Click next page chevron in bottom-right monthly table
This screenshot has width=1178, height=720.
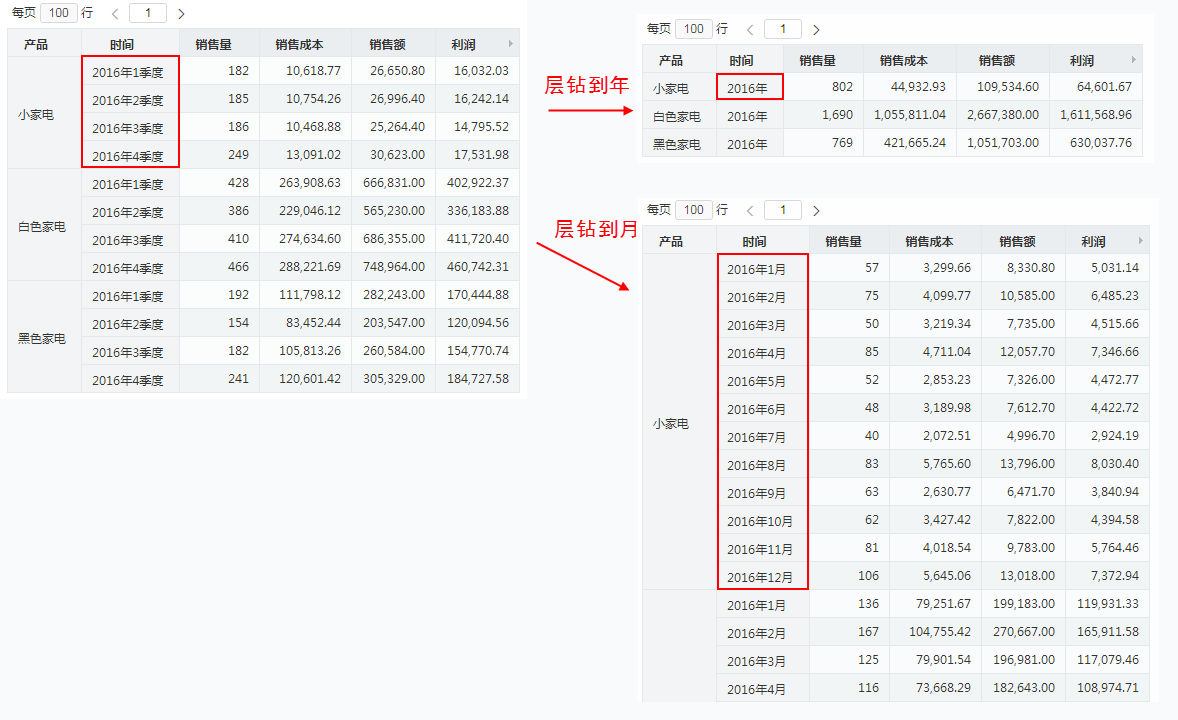point(816,211)
